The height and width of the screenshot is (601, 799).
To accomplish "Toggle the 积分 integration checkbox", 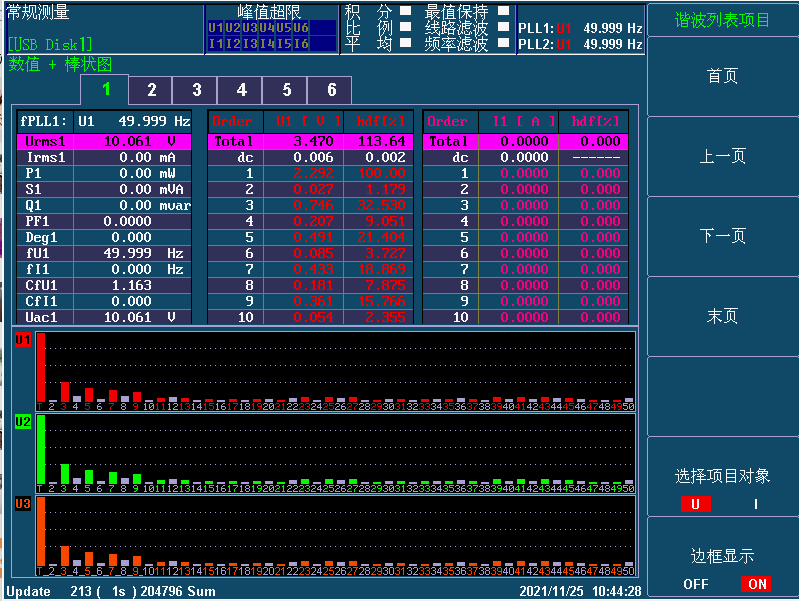I will tap(405, 12).
